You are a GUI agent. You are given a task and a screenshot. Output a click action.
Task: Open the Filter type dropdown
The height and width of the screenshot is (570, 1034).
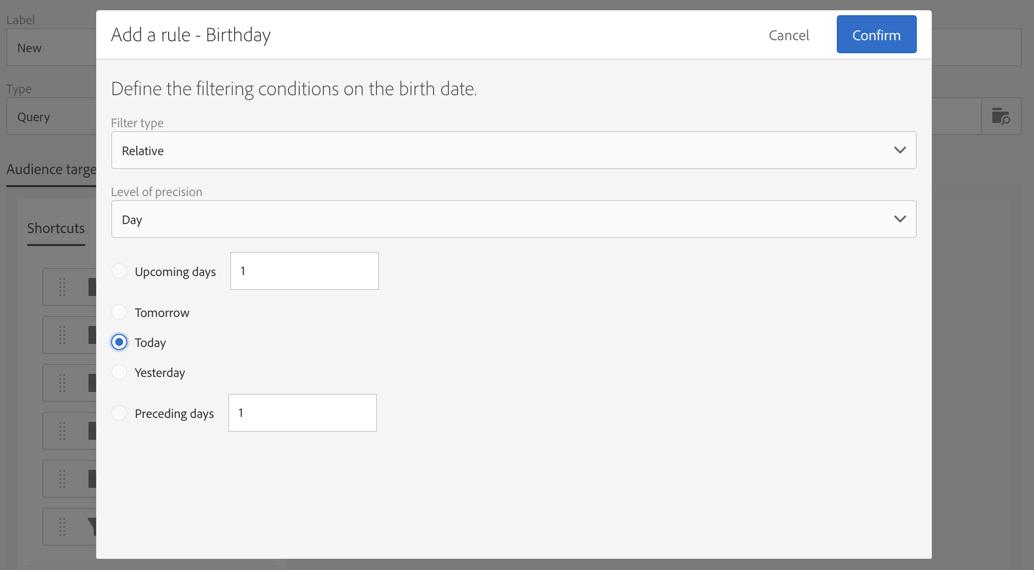coord(513,151)
